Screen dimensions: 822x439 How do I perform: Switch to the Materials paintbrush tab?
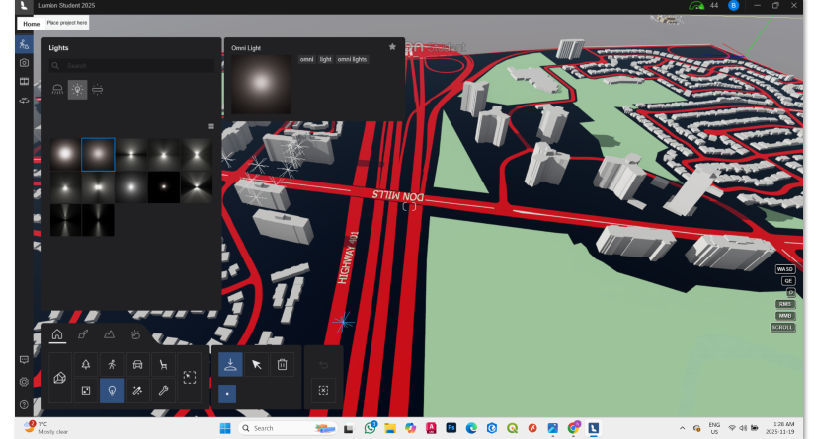[x=82, y=335]
